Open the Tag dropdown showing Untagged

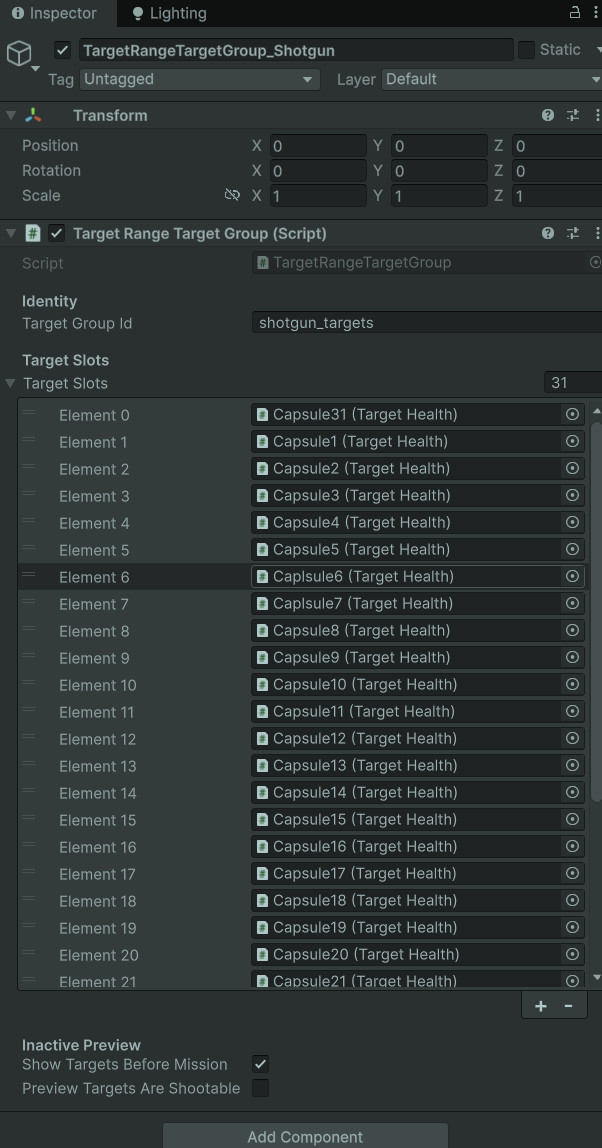(x=200, y=79)
